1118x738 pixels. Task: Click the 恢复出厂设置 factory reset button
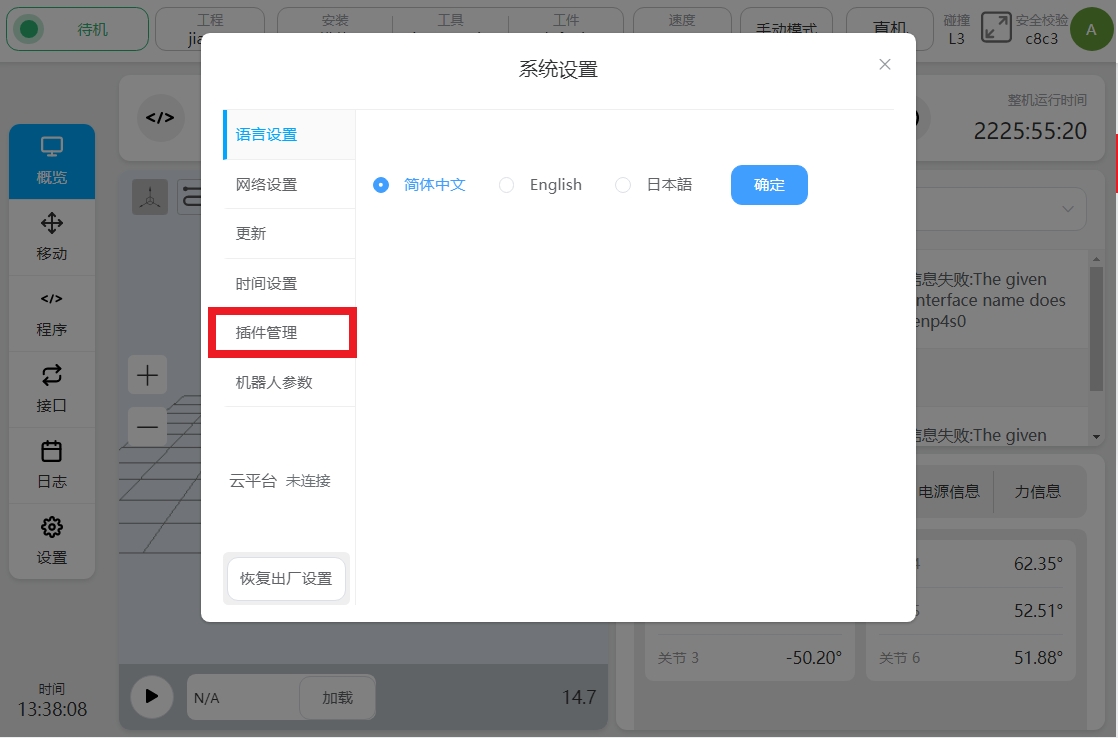(286, 579)
